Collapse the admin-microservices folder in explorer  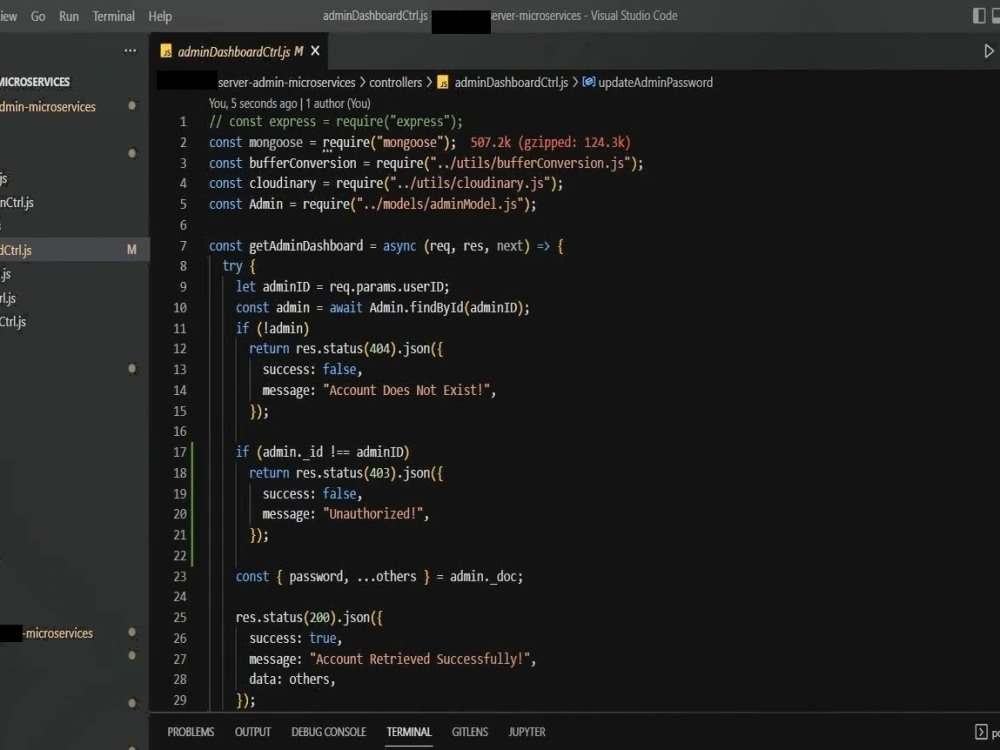click(48, 107)
